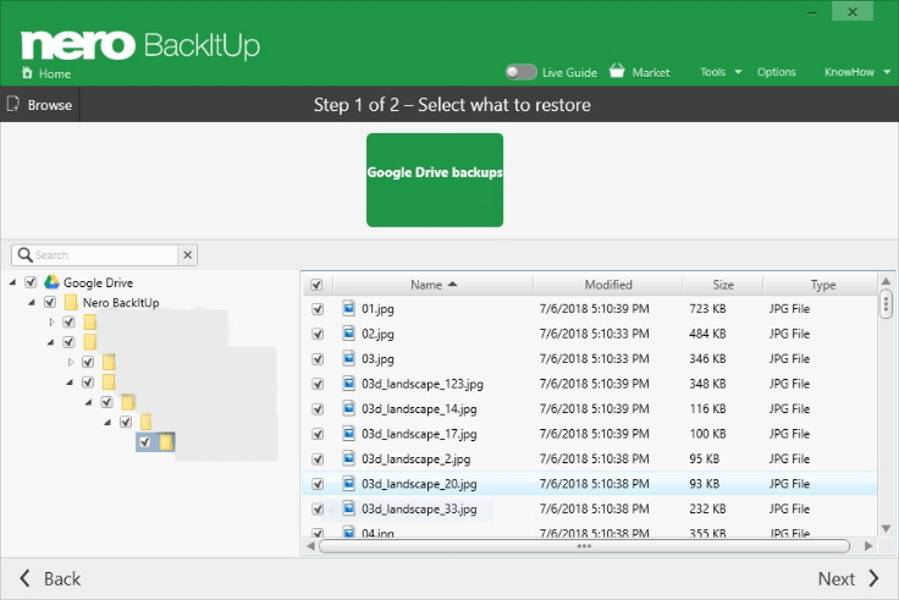The image size is (899, 600).
Task: Uncheck the 03d_landscape_123.jpg checkbox
Action: click(x=318, y=384)
